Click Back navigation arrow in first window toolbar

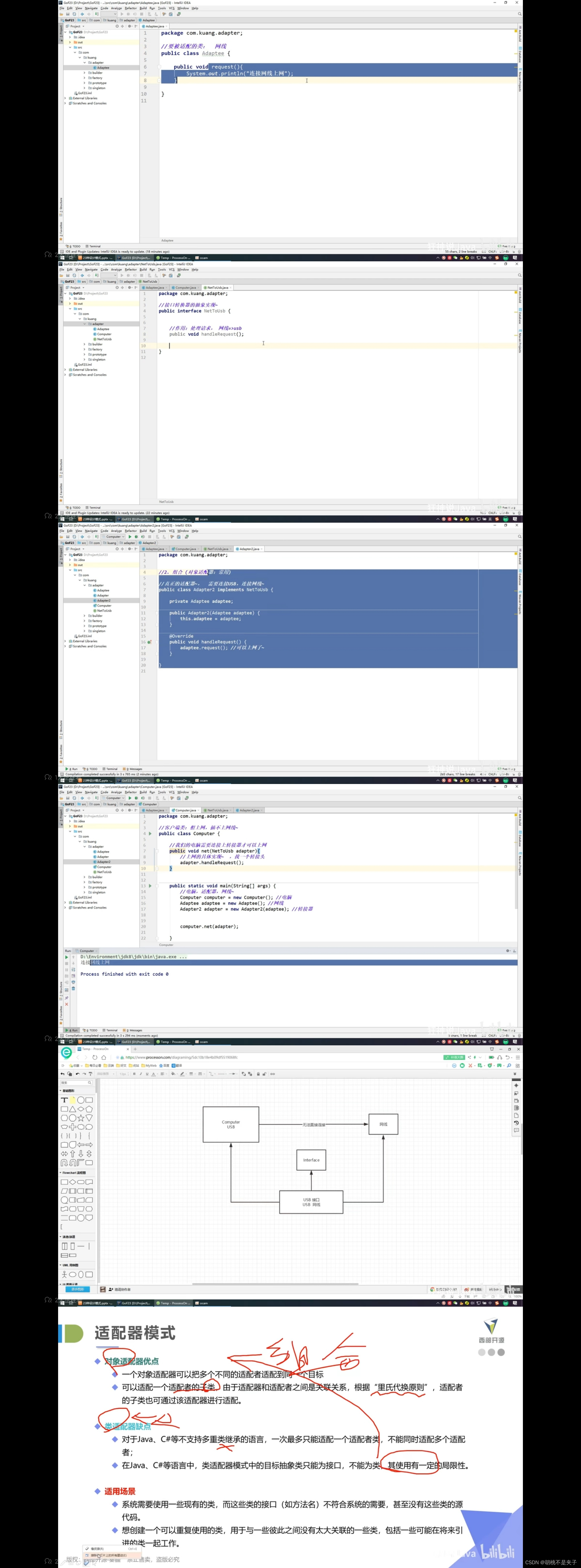82,14
